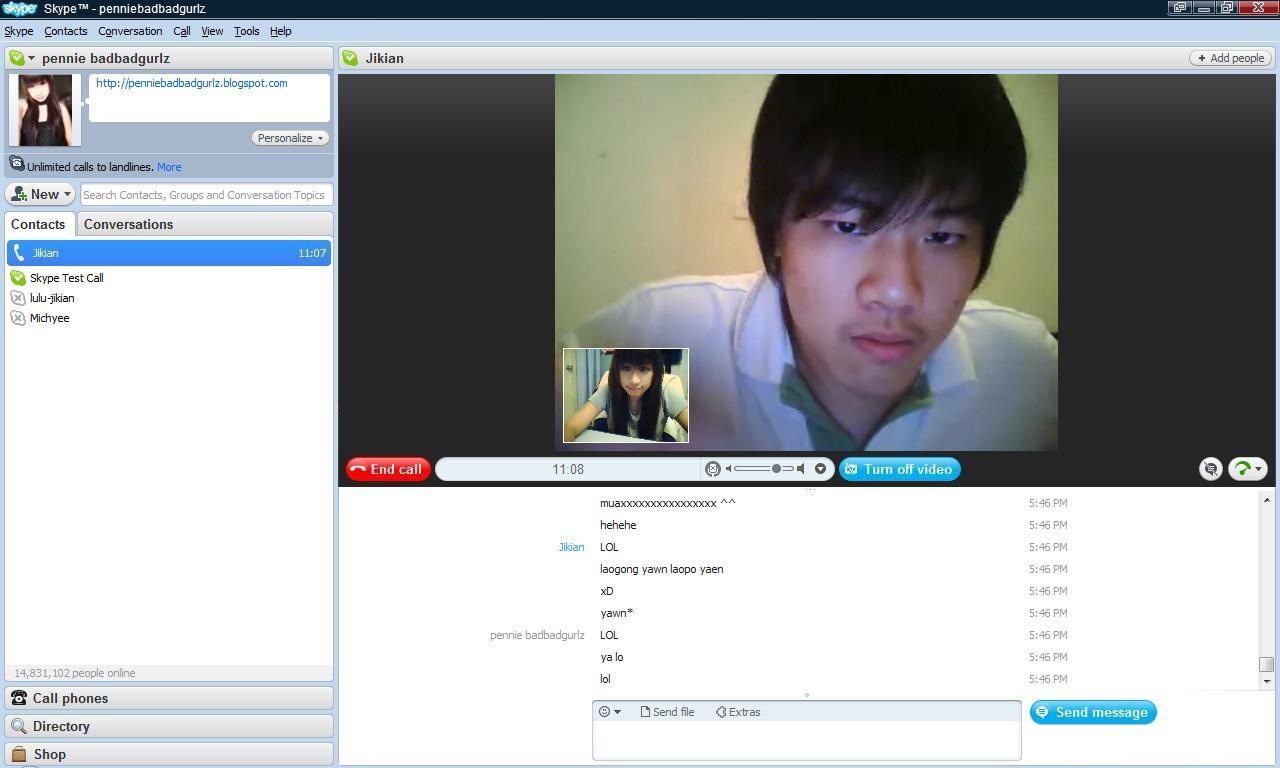Open the Call menu

click(x=182, y=31)
